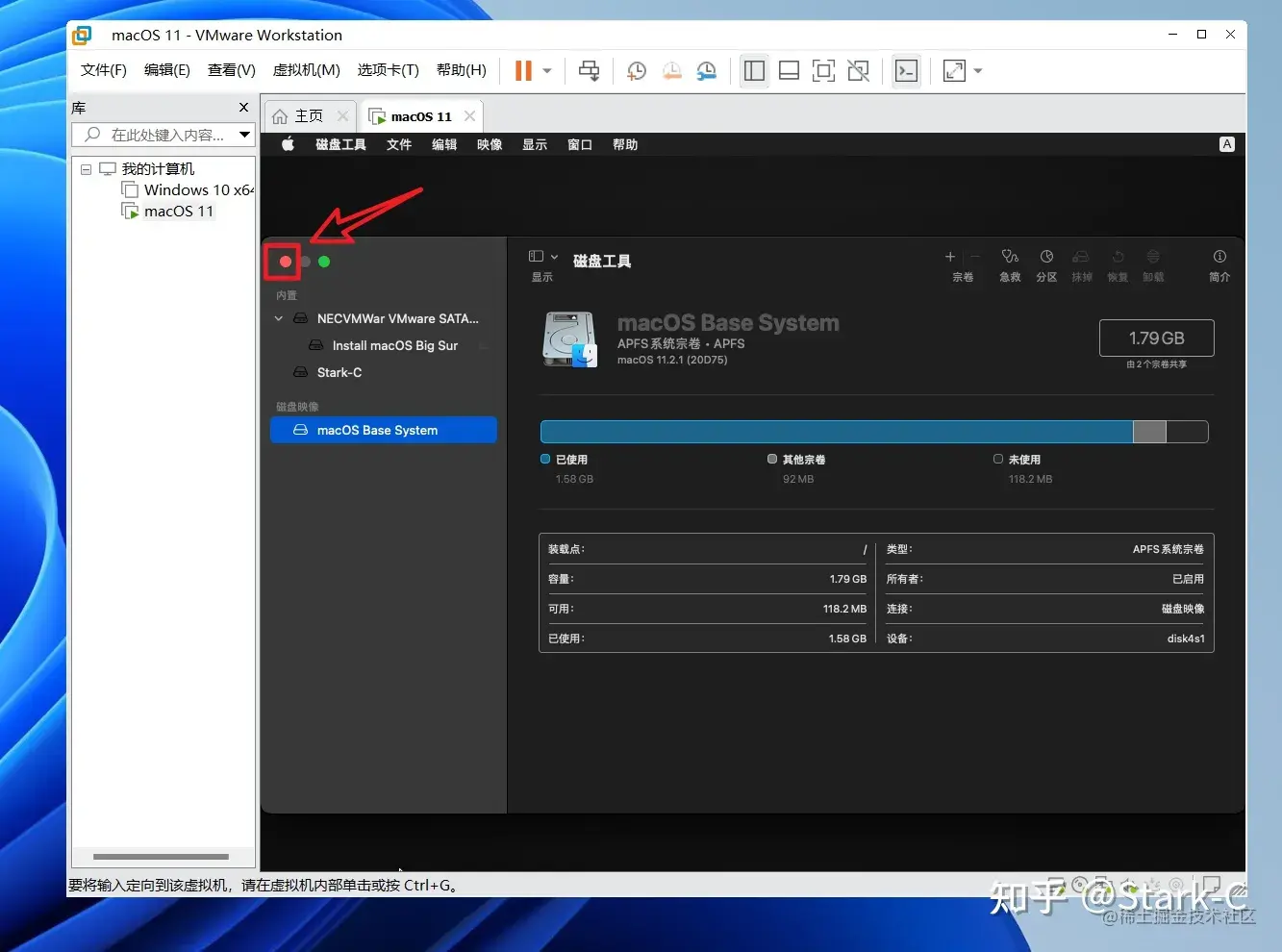This screenshot has height=952, width=1282.
Task: Click the Partition (分区) toolbar icon
Action: pyautogui.click(x=1046, y=257)
